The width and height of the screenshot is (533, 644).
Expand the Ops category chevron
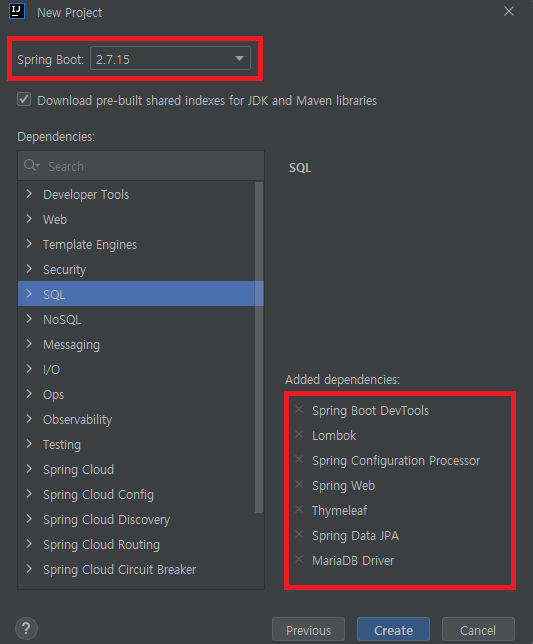click(29, 394)
